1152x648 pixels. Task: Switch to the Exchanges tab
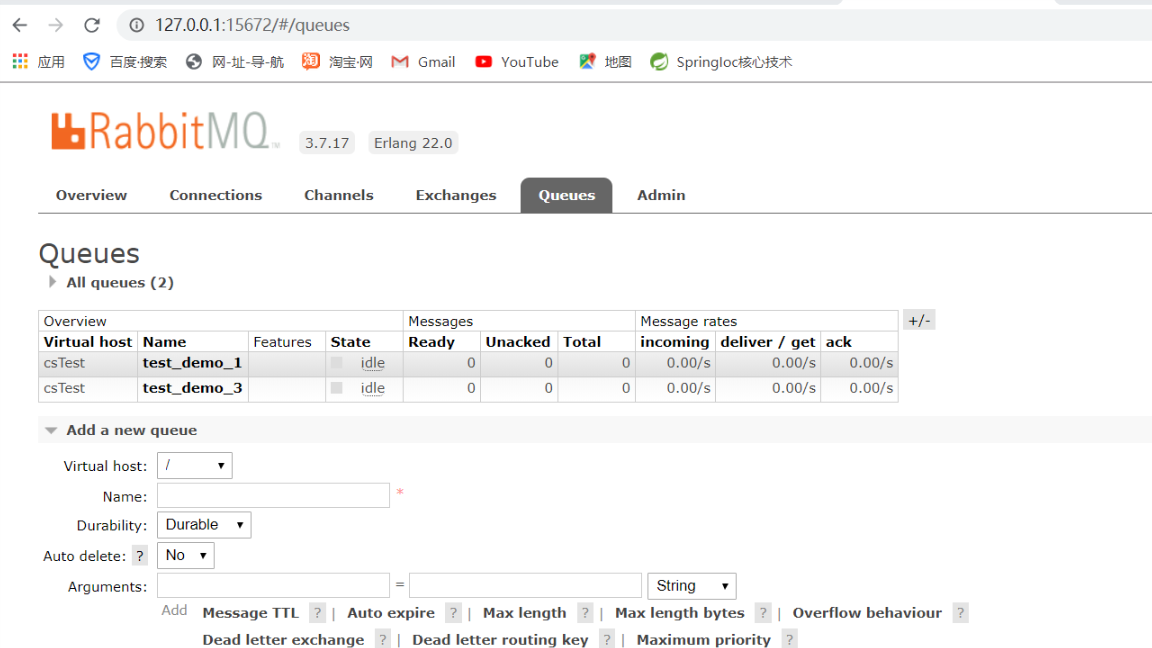point(456,195)
